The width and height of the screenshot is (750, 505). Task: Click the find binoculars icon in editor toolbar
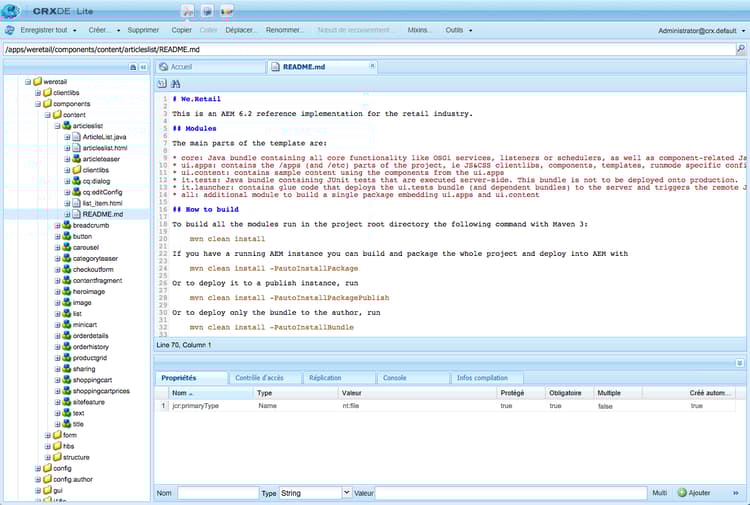pos(175,83)
